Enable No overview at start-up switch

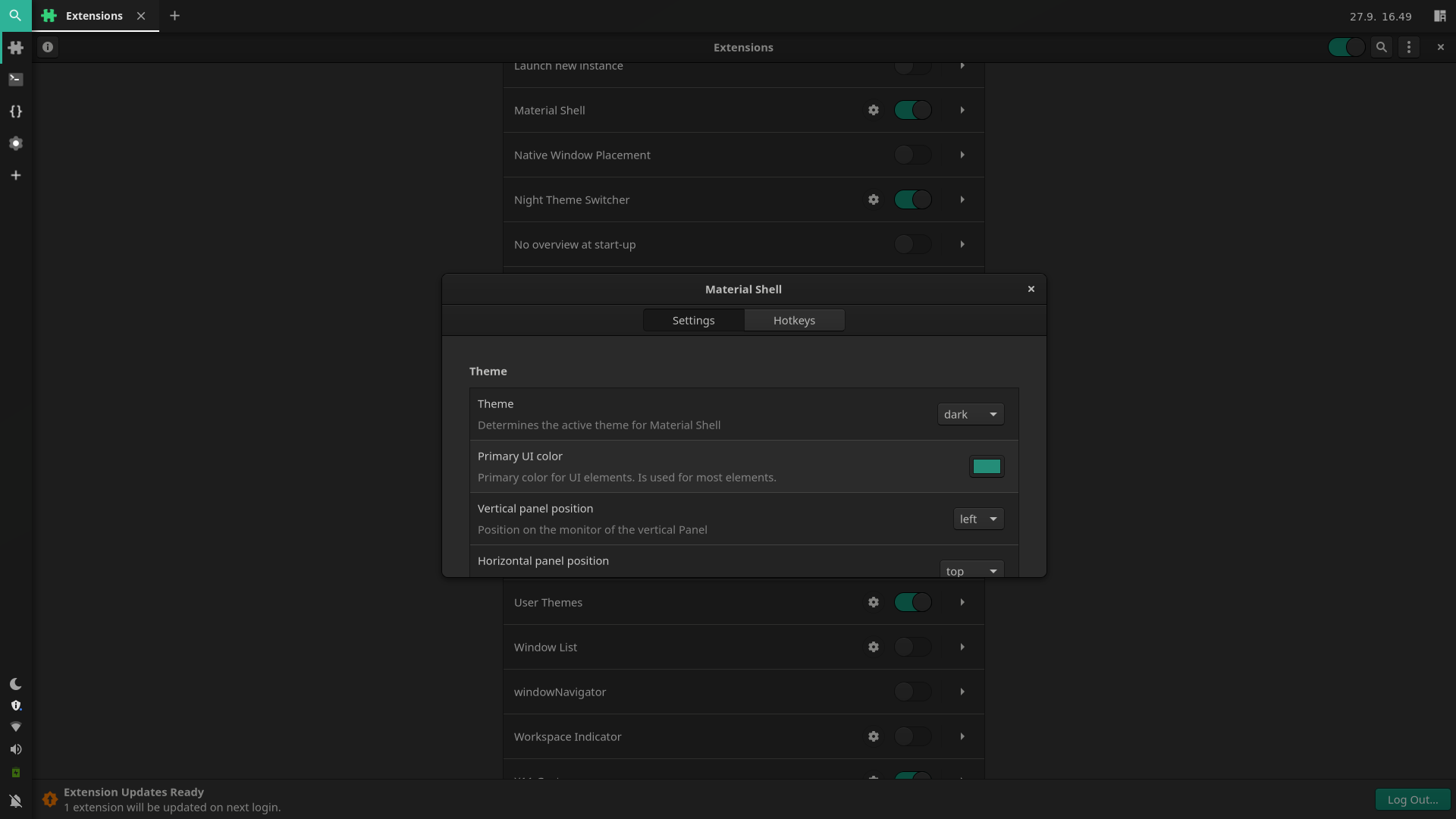tap(913, 244)
